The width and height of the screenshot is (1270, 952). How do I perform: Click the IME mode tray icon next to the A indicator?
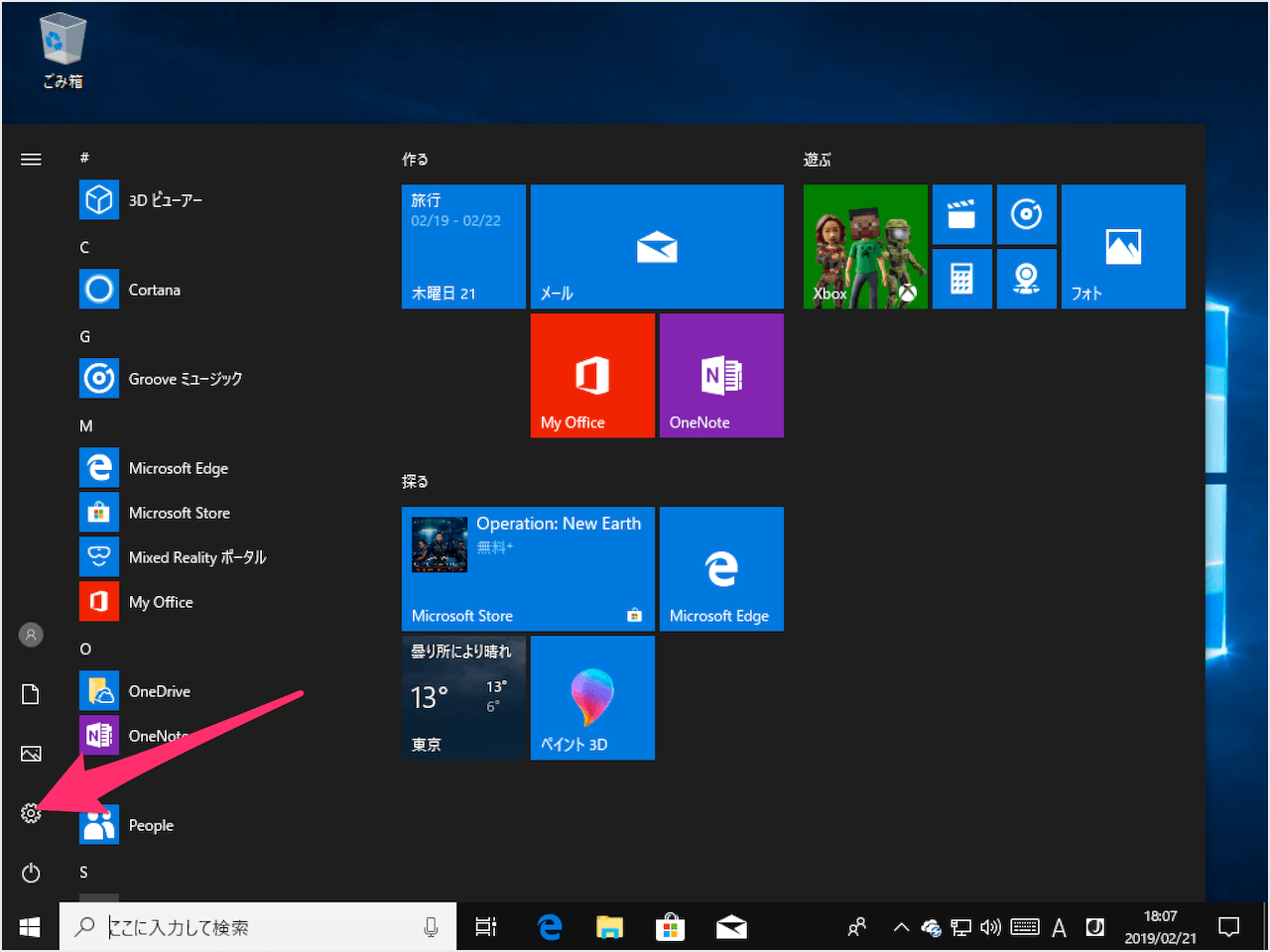tap(1095, 927)
